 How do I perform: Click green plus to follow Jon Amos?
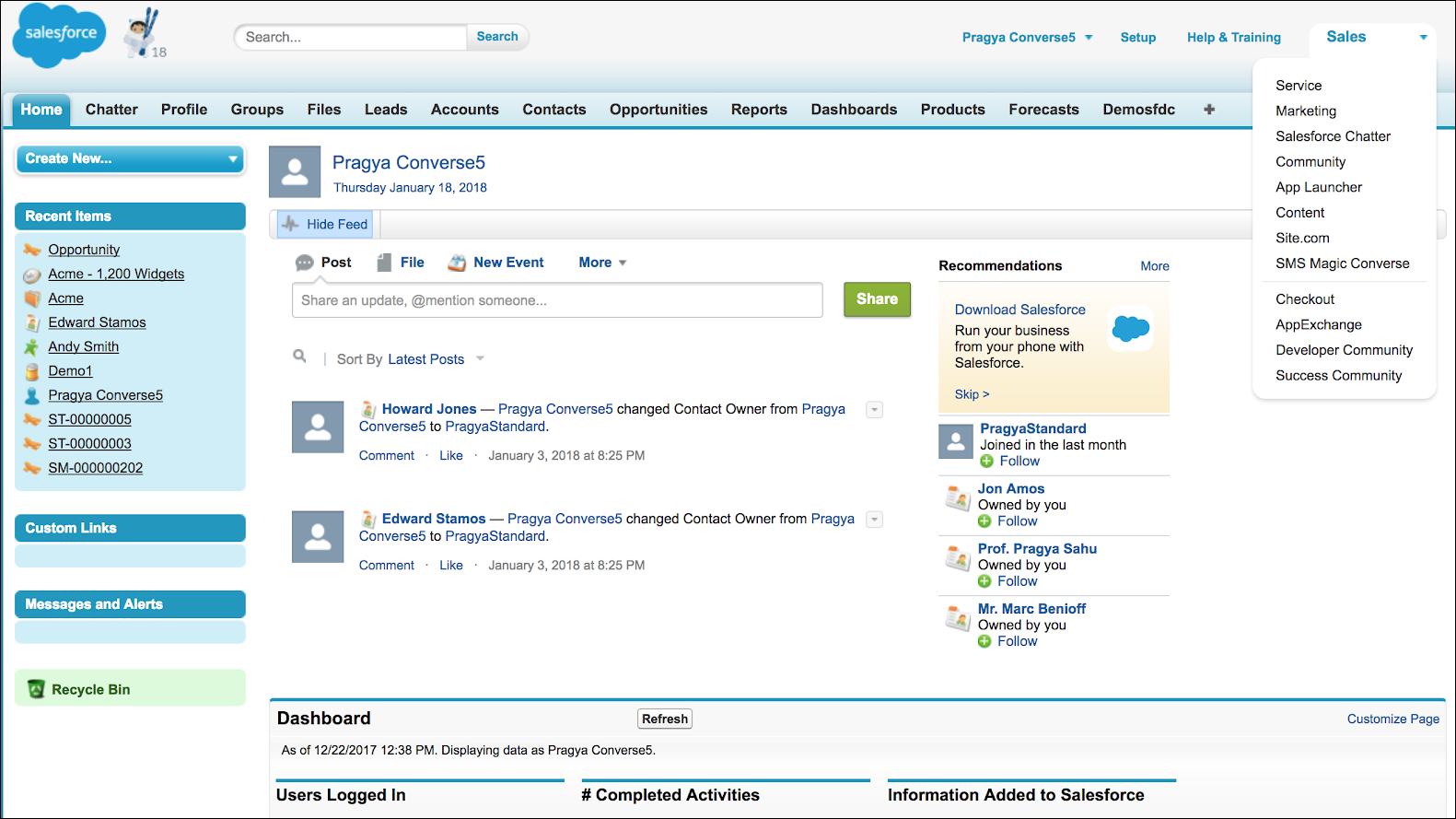coord(984,521)
